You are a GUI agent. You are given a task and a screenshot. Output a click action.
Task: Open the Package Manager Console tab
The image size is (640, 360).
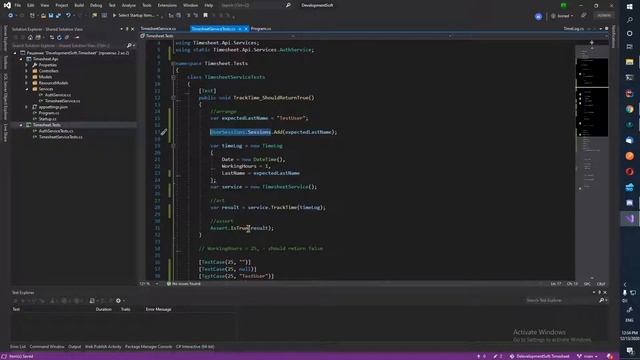[149, 347]
